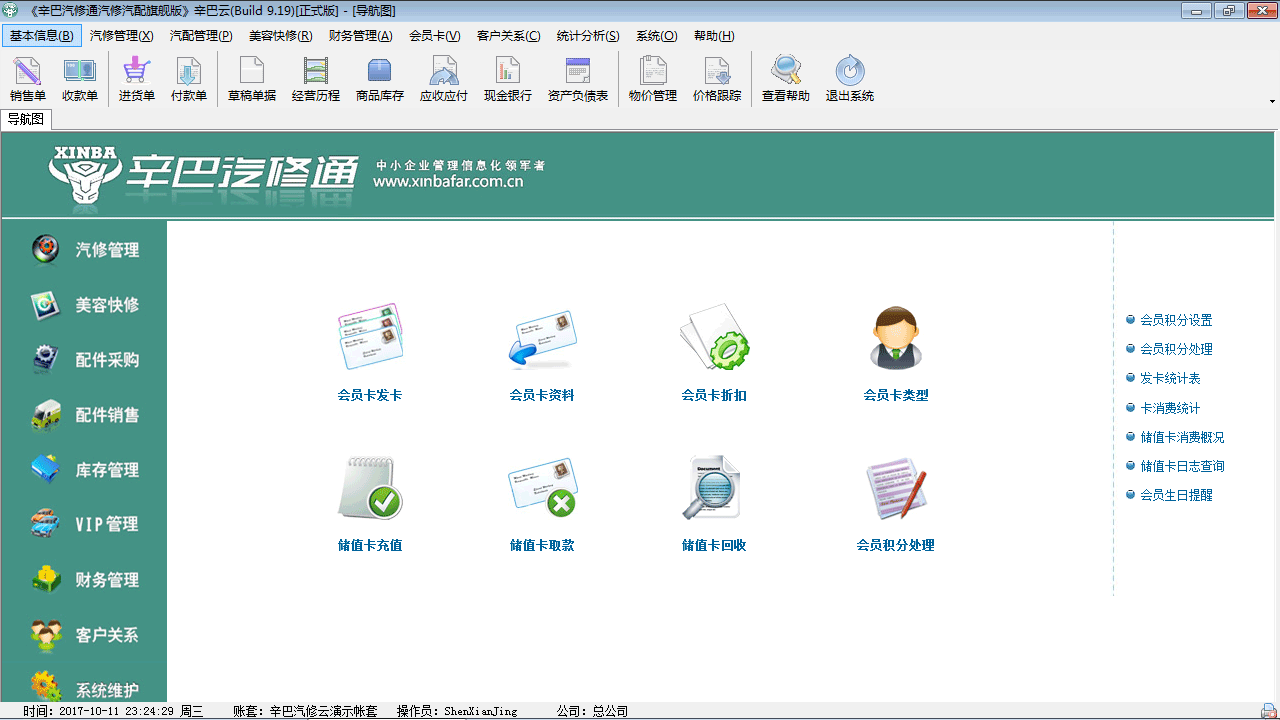Click the 会员积分处理 link on the right
1280x720 pixels.
tap(1176, 349)
